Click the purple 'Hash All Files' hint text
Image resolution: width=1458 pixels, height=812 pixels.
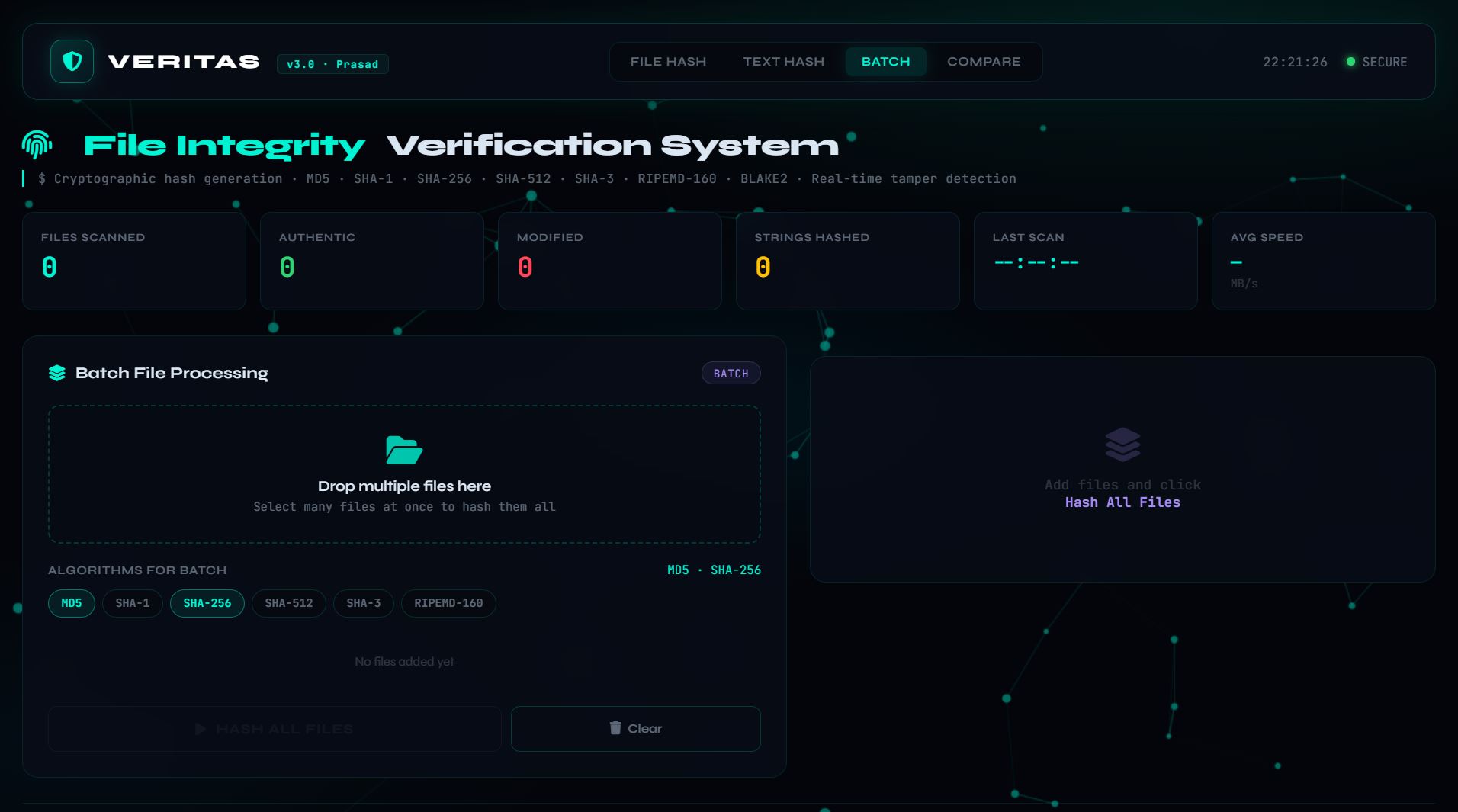(1122, 502)
